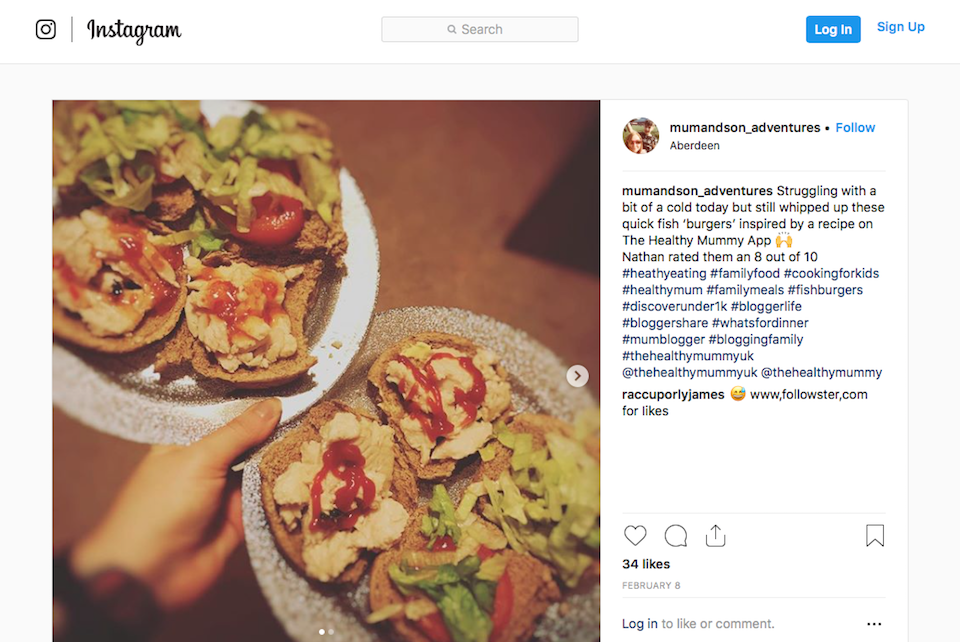Select the second carousel dot indicator
The image size is (960, 642).
[329, 632]
